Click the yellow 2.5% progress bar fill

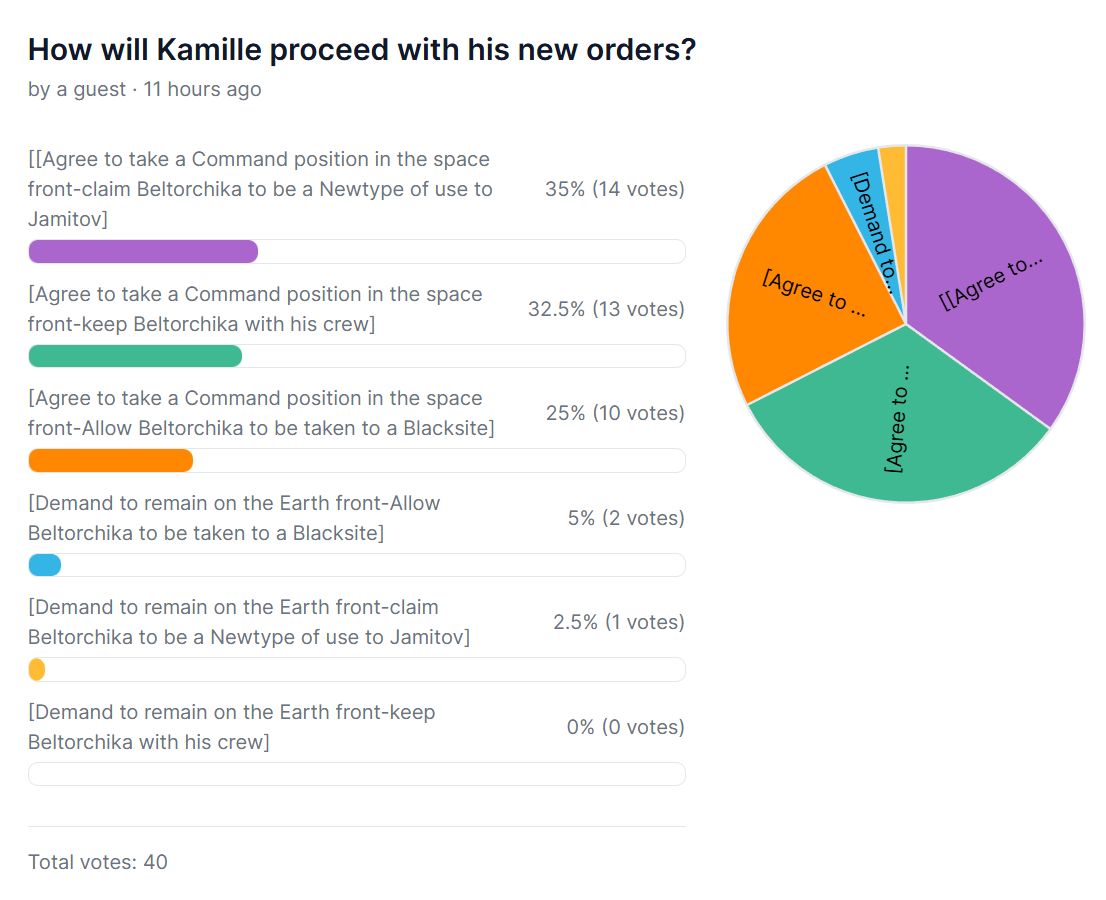pyautogui.click(x=37, y=670)
